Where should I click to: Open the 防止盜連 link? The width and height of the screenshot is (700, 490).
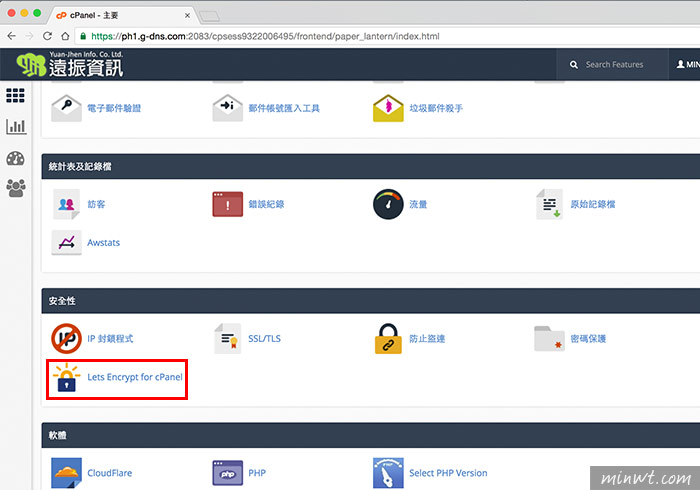[x=427, y=338]
